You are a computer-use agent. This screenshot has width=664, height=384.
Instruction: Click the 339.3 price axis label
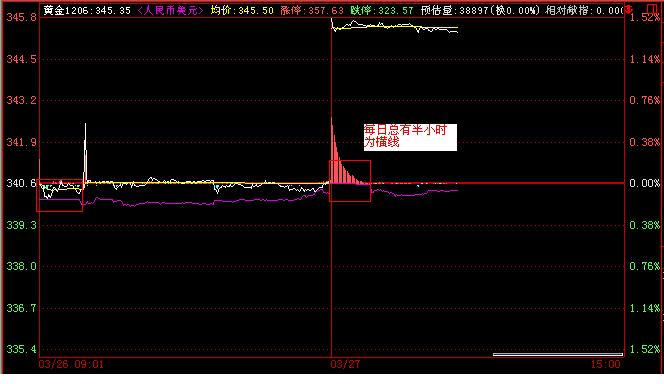(x=21, y=225)
